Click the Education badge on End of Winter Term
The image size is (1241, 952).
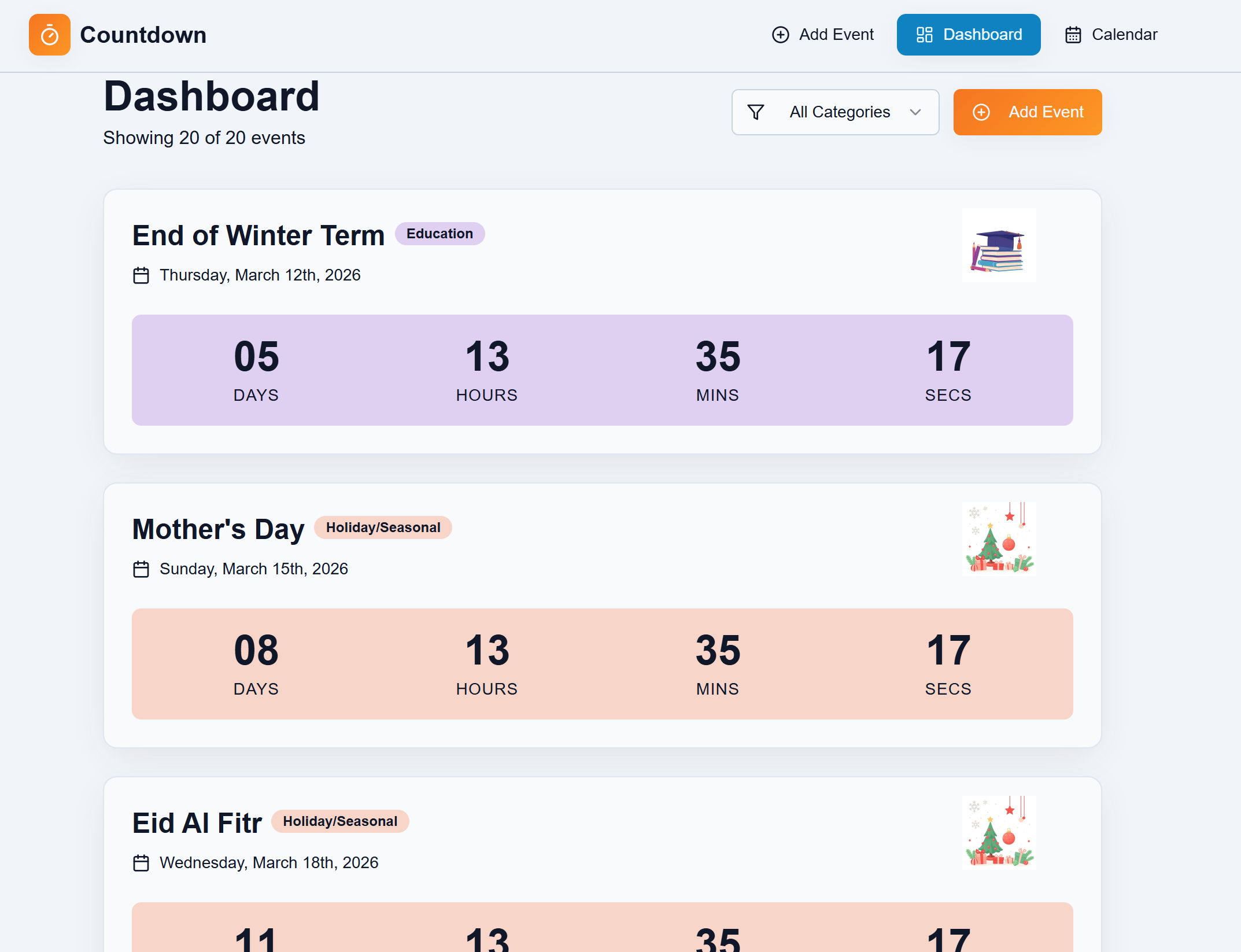click(x=439, y=234)
